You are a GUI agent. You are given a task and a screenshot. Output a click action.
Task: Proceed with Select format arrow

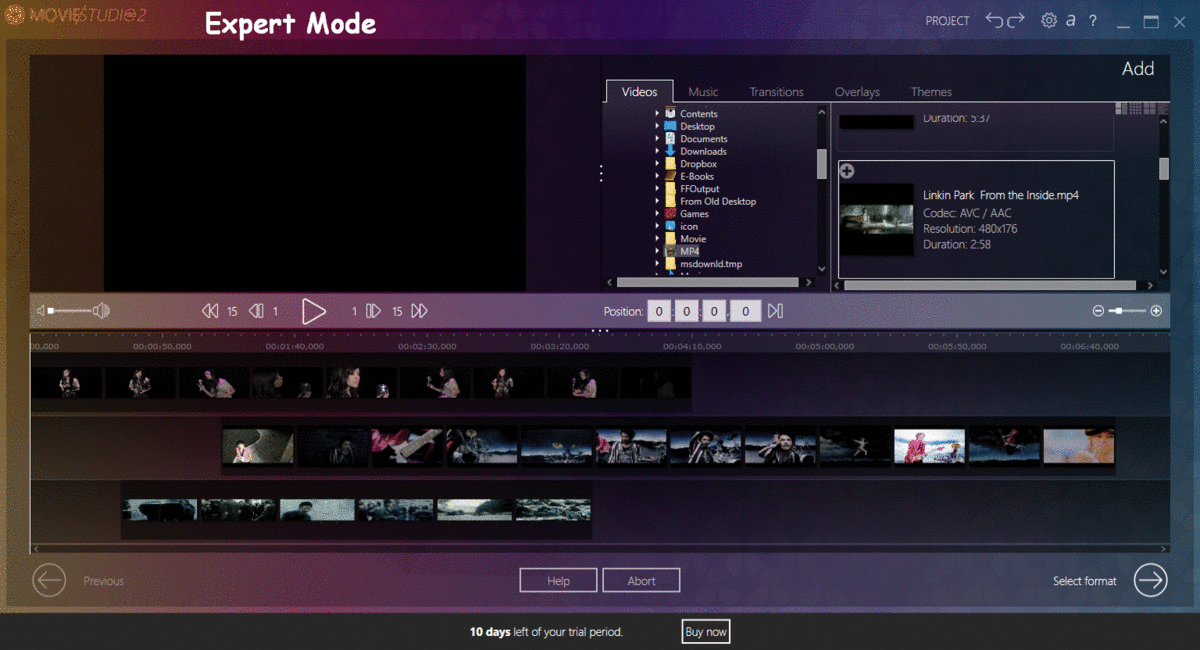point(1151,580)
